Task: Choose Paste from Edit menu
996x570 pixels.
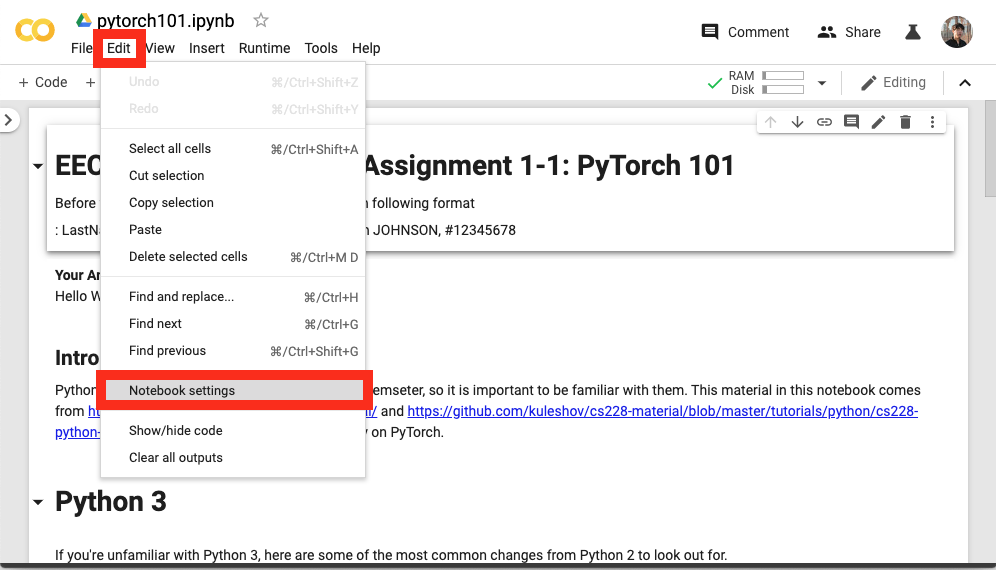Action: (x=233, y=229)
